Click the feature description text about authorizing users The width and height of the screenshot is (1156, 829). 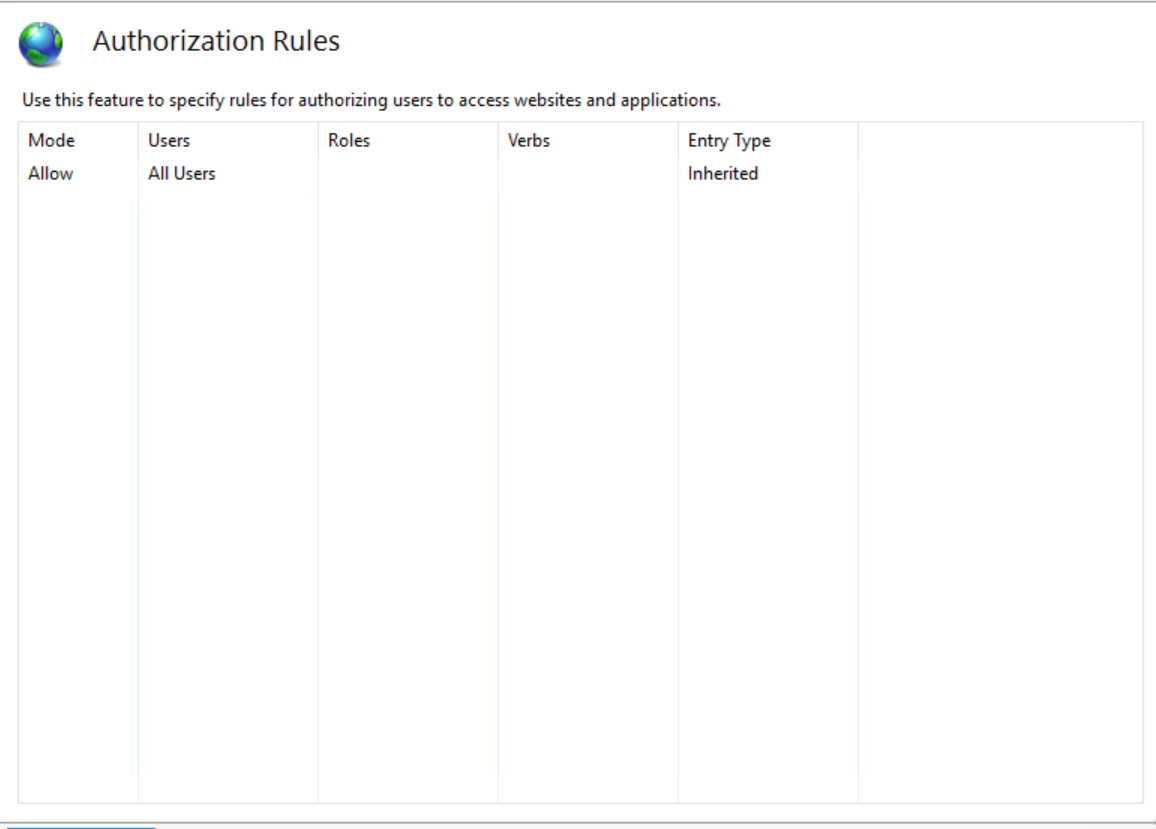pyautogui.click(x=371, y=100)
